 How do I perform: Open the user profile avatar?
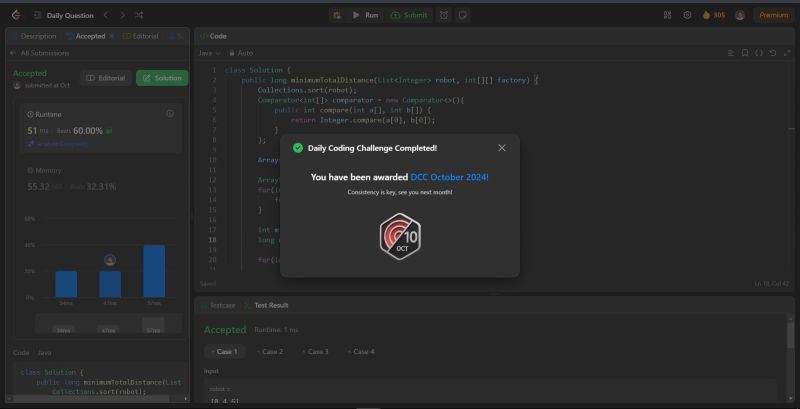click(740, 15)
